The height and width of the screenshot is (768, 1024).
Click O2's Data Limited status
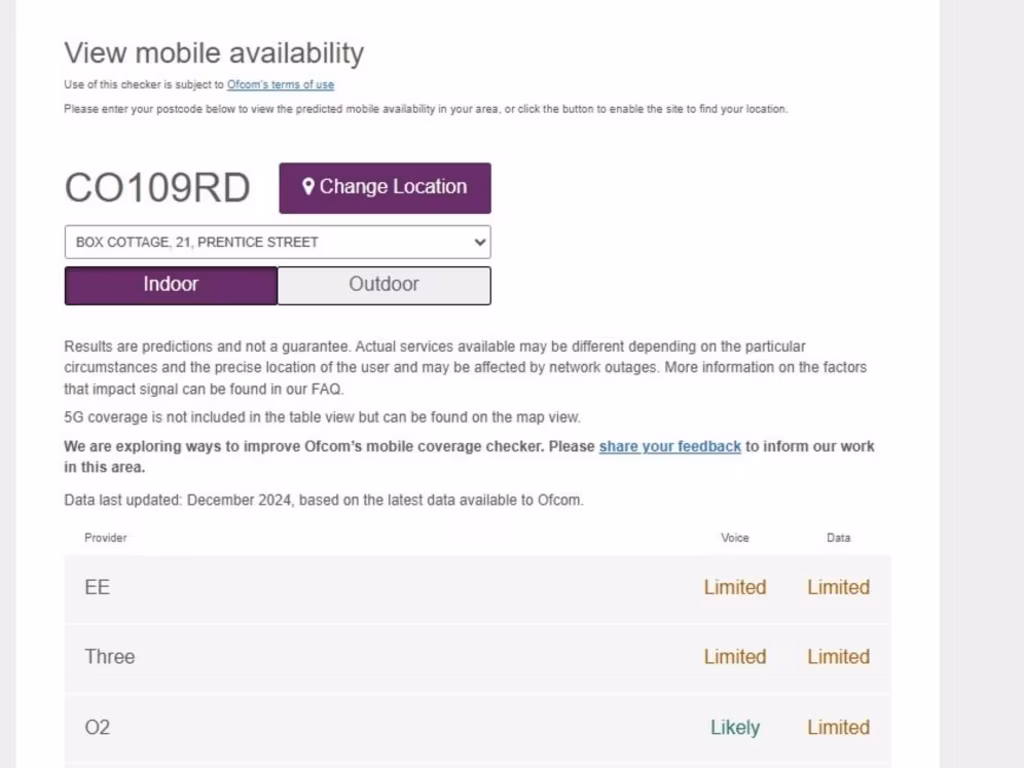(x=838, y=727)
